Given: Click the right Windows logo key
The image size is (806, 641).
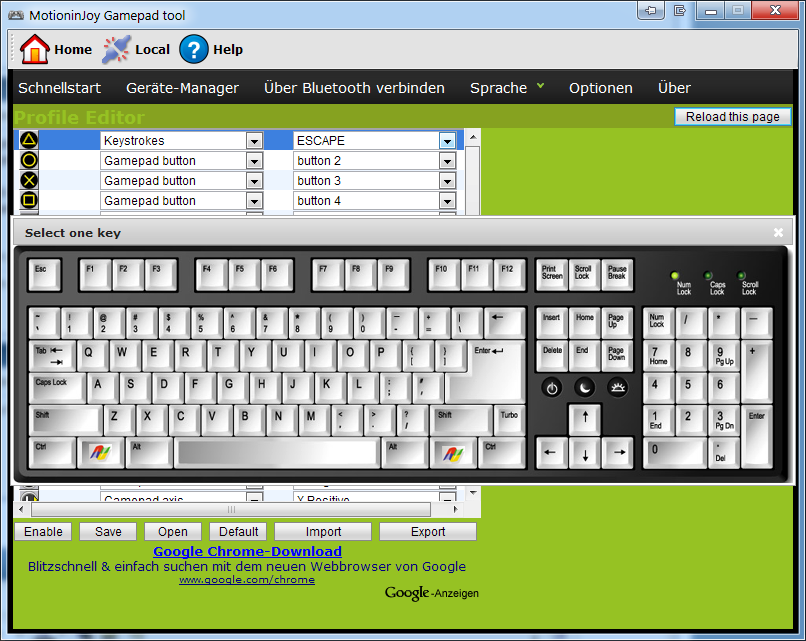Looking at the screenshot, I should (453, 453).
